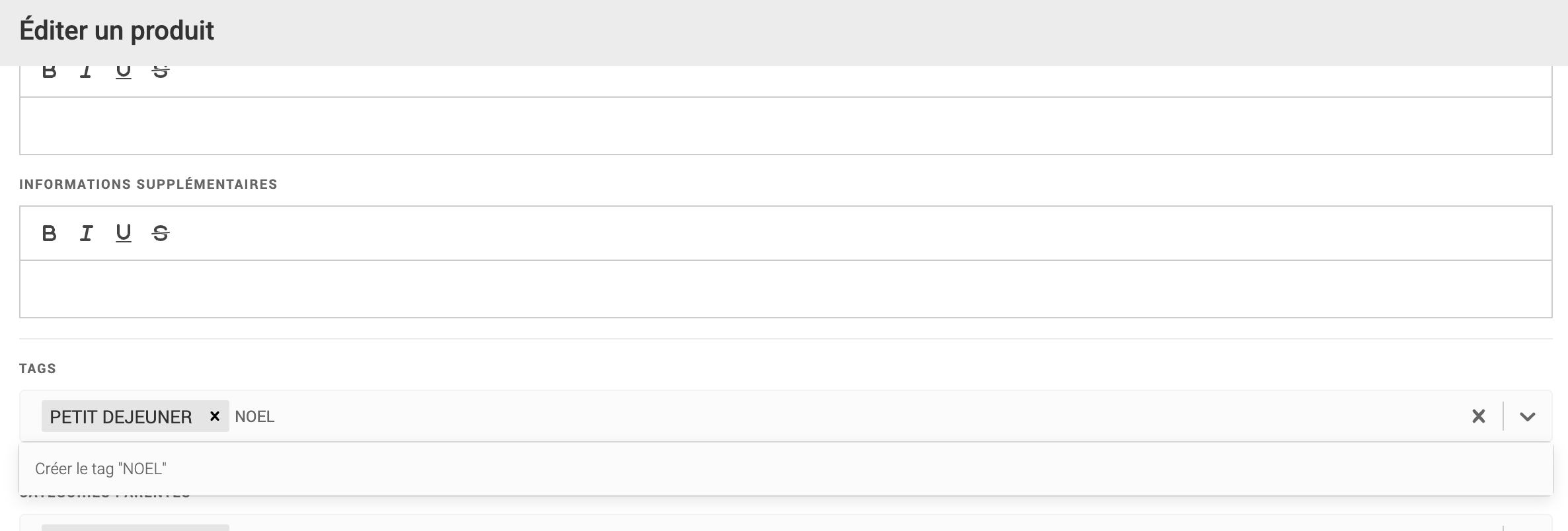Click bold icon in the upper editor toolbar

click(49, 71)
